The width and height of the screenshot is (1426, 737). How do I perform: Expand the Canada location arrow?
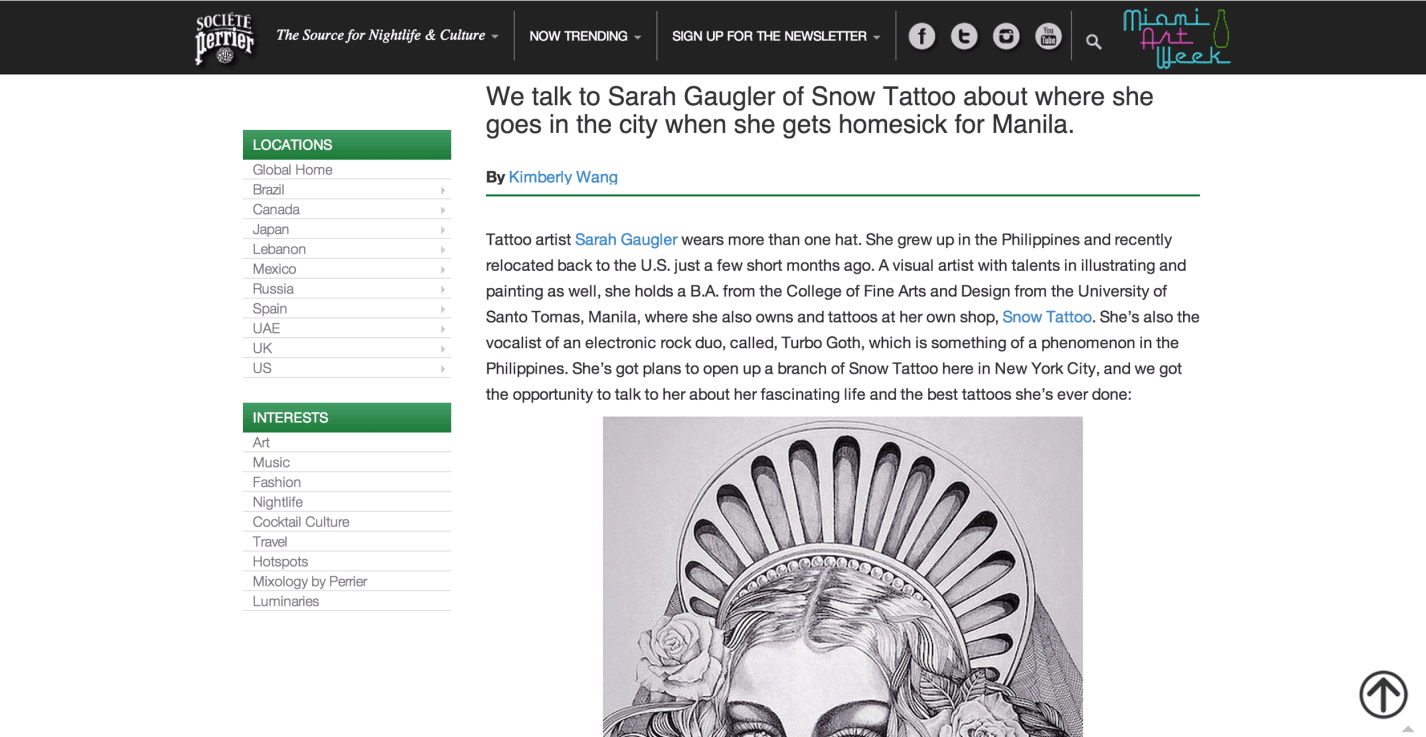(x=442, y=210)
